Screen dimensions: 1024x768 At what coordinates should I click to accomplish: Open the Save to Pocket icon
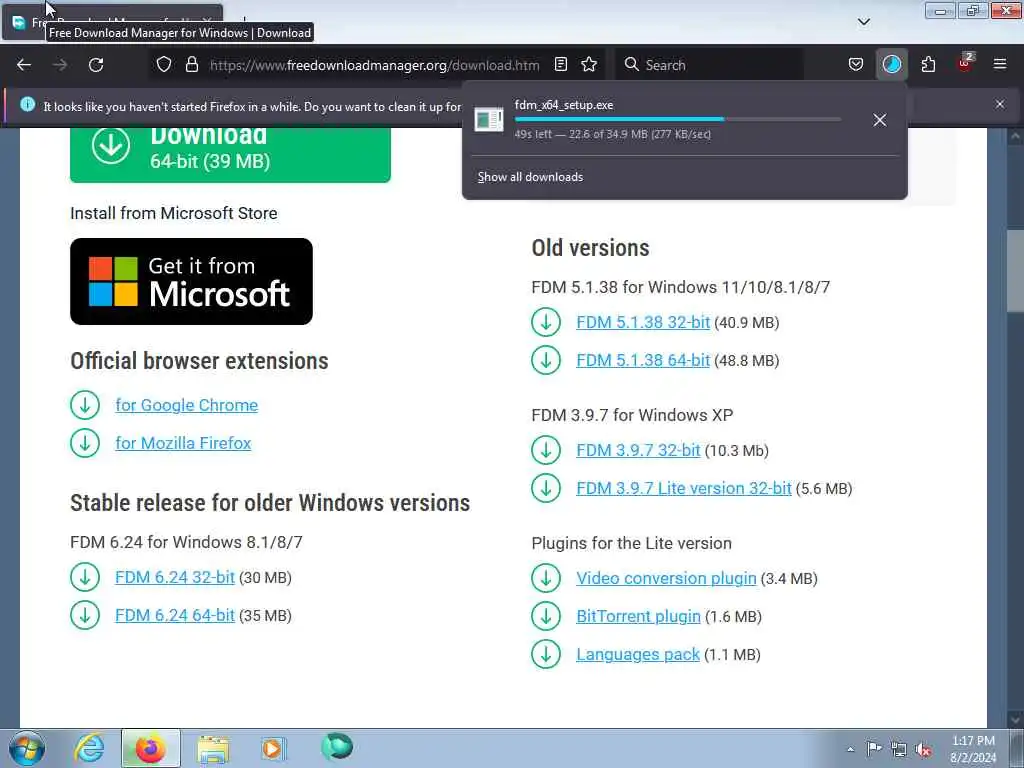click(856, 65)
